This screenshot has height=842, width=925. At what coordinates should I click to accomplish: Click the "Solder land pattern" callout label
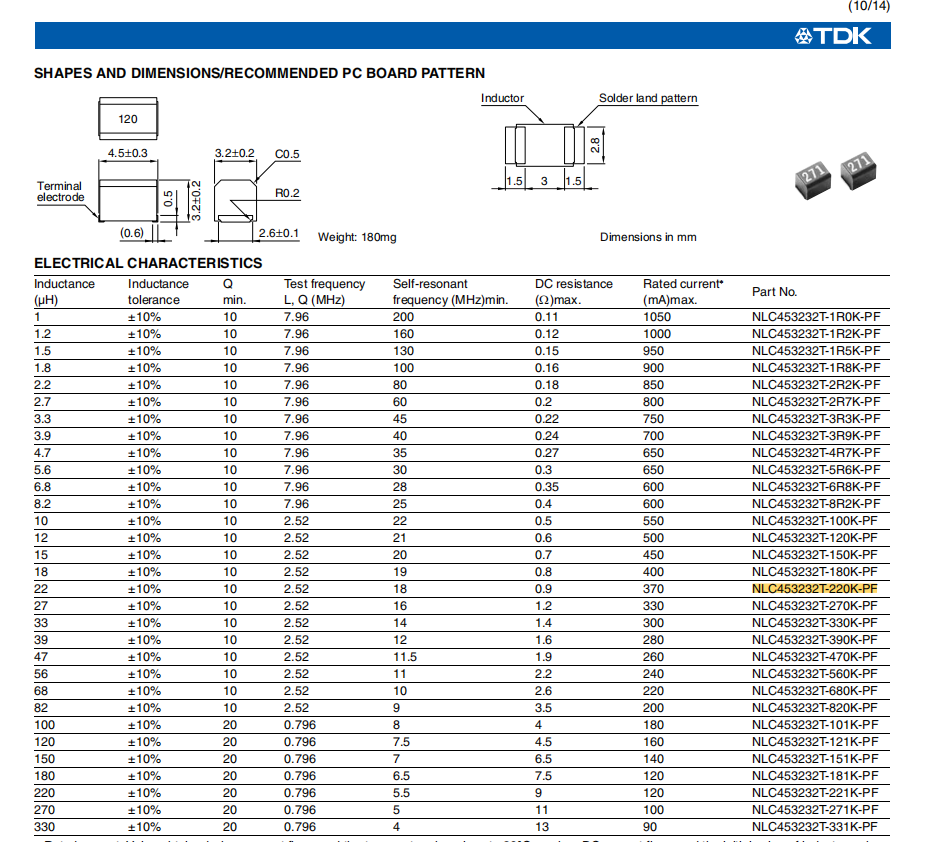tap(648, 99)
